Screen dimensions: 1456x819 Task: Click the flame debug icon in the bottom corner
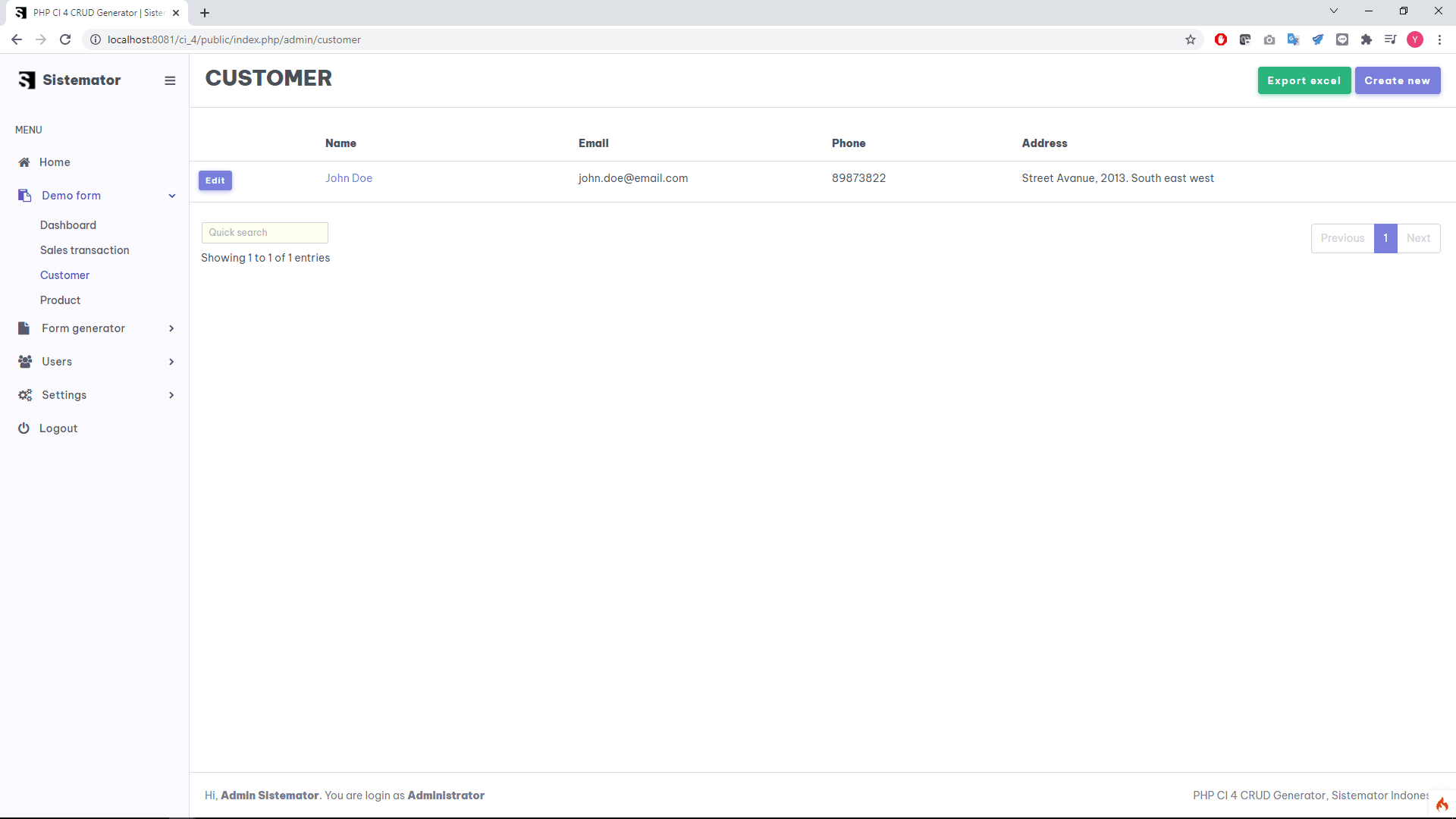[1442, 805]
